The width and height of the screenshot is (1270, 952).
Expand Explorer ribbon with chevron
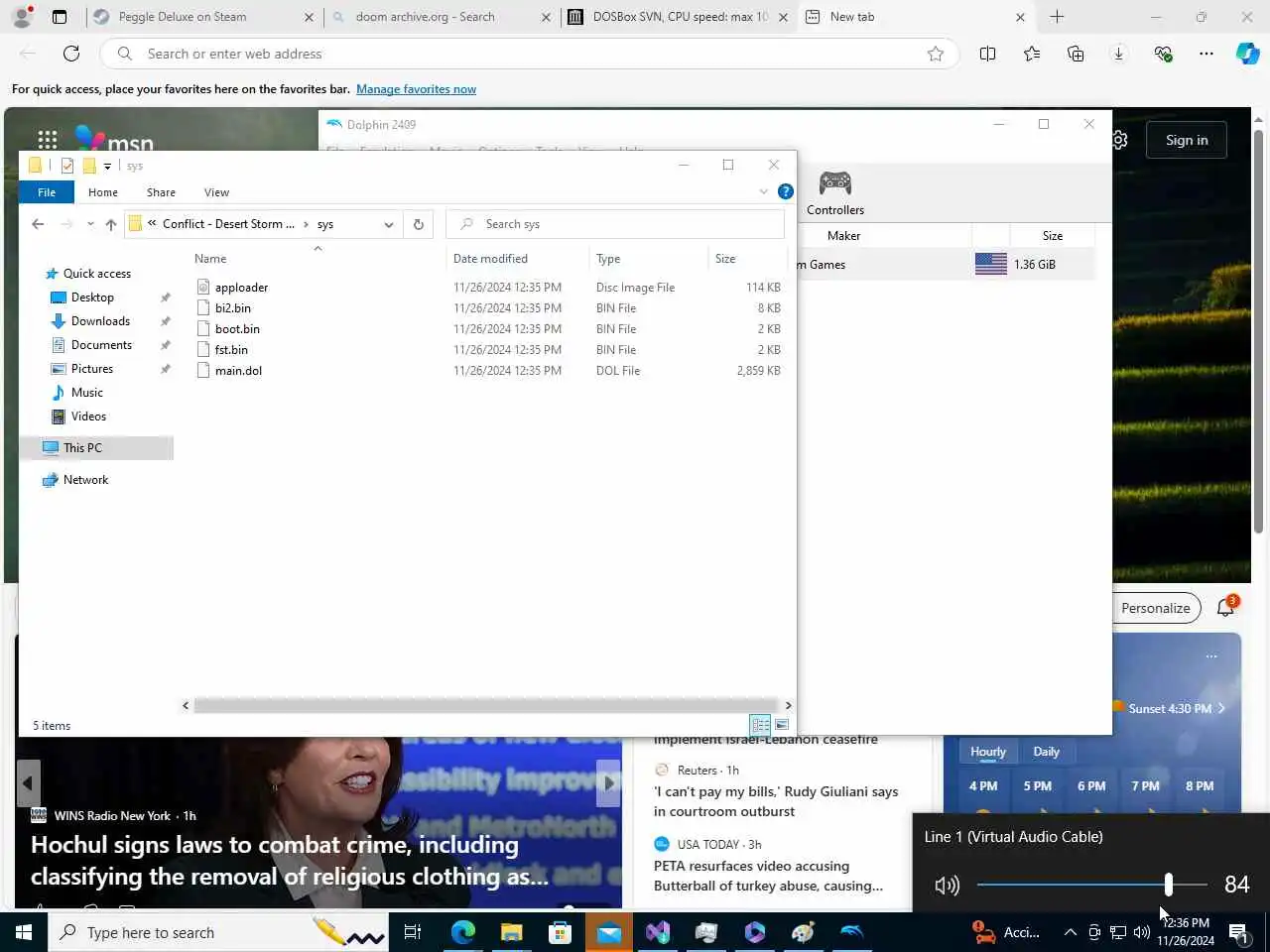[763, 192]
